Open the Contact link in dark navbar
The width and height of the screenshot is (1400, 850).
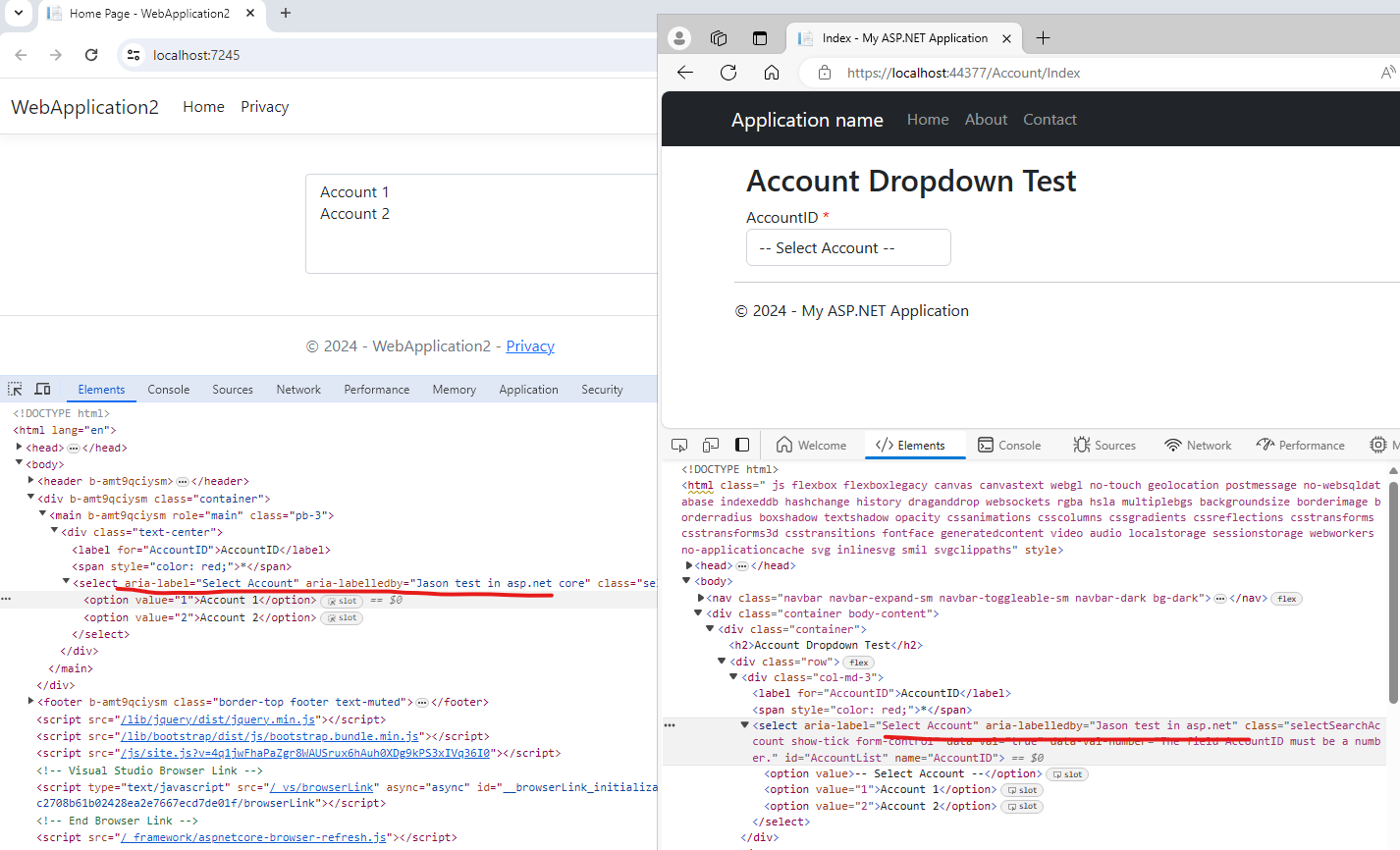[x=1050, y=120]
